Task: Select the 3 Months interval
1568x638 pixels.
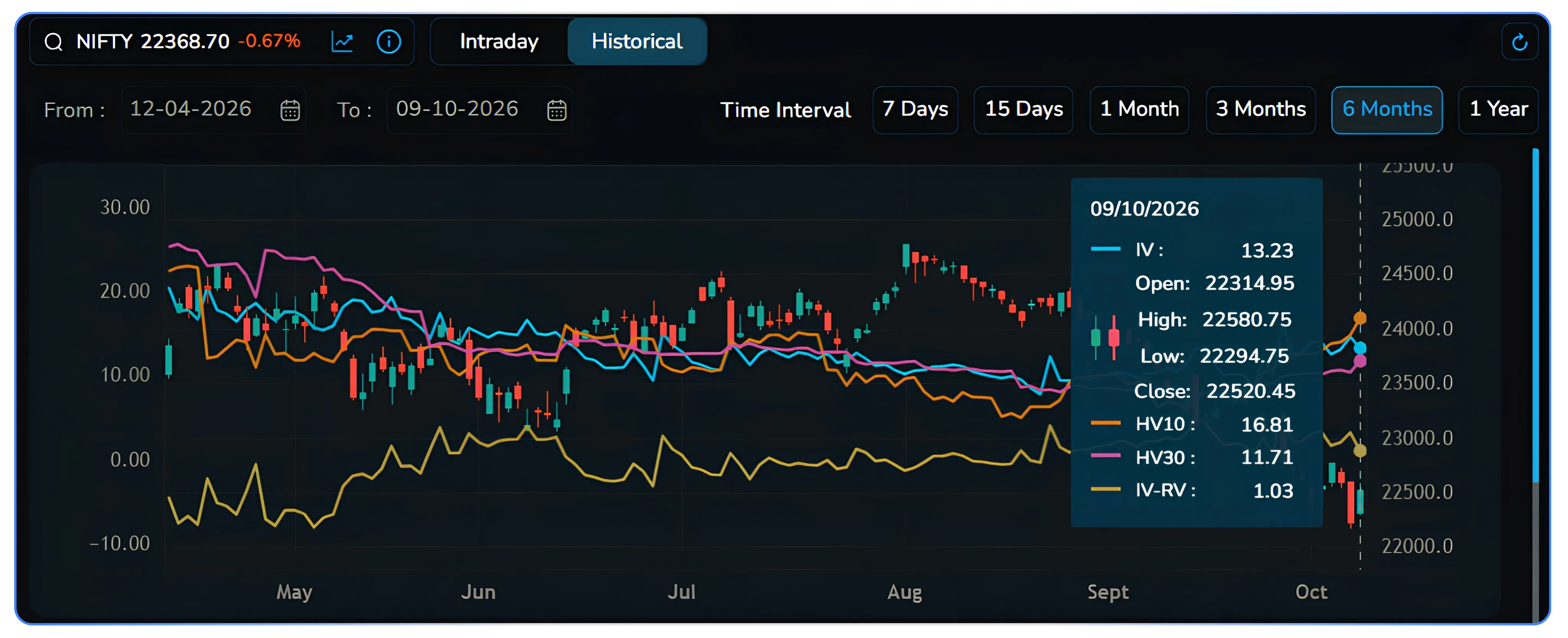Action: tap(1261, 110)
